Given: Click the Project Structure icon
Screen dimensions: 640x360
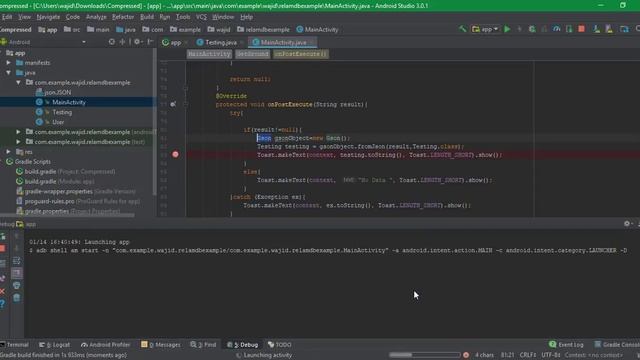Looking at the screenshot, I should [x=624, y=29].
